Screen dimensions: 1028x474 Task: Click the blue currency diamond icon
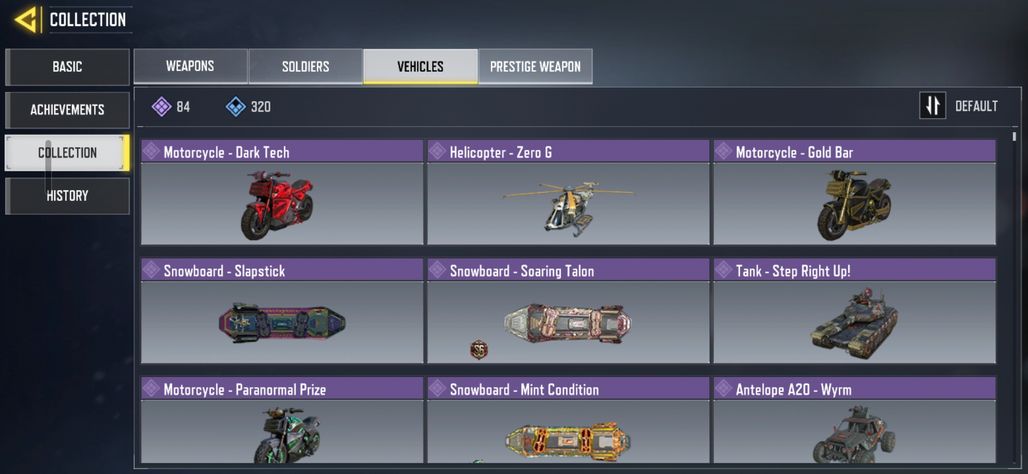[235, 106]
